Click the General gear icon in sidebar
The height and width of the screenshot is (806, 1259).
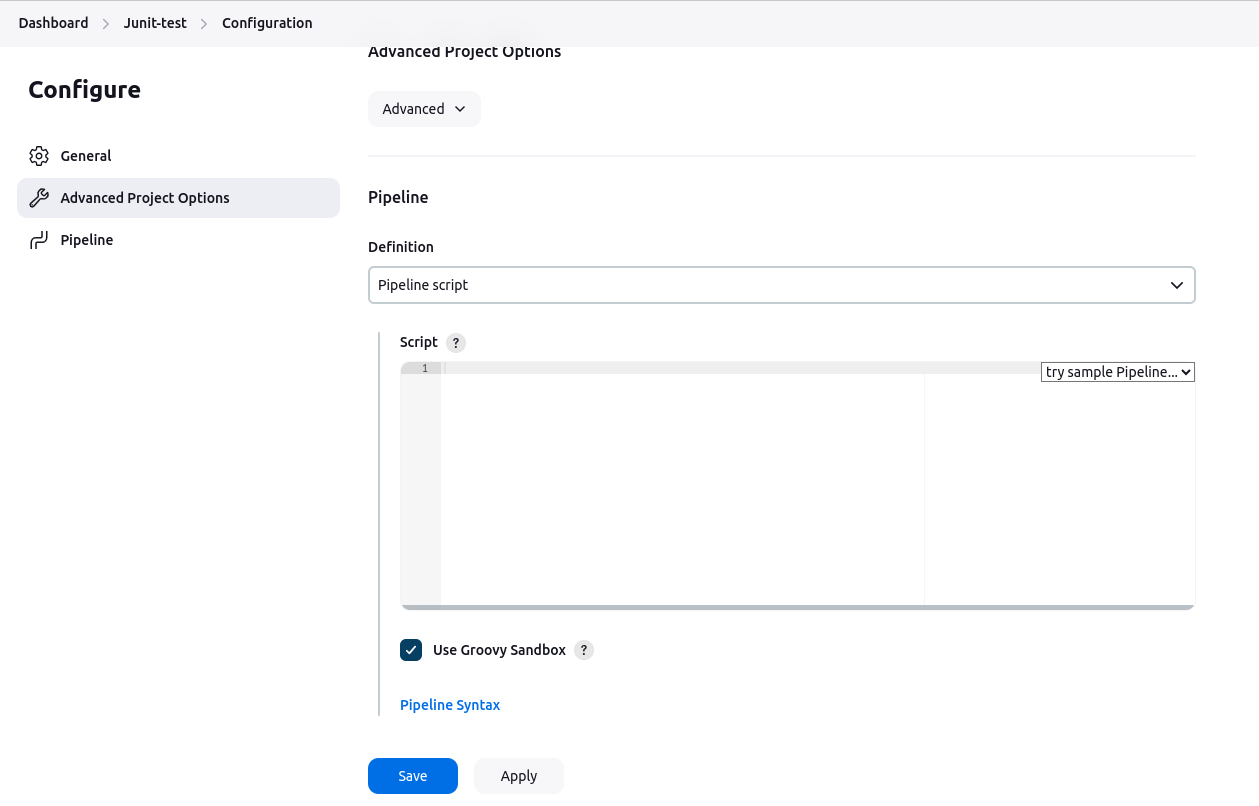(x=39, y=156)
